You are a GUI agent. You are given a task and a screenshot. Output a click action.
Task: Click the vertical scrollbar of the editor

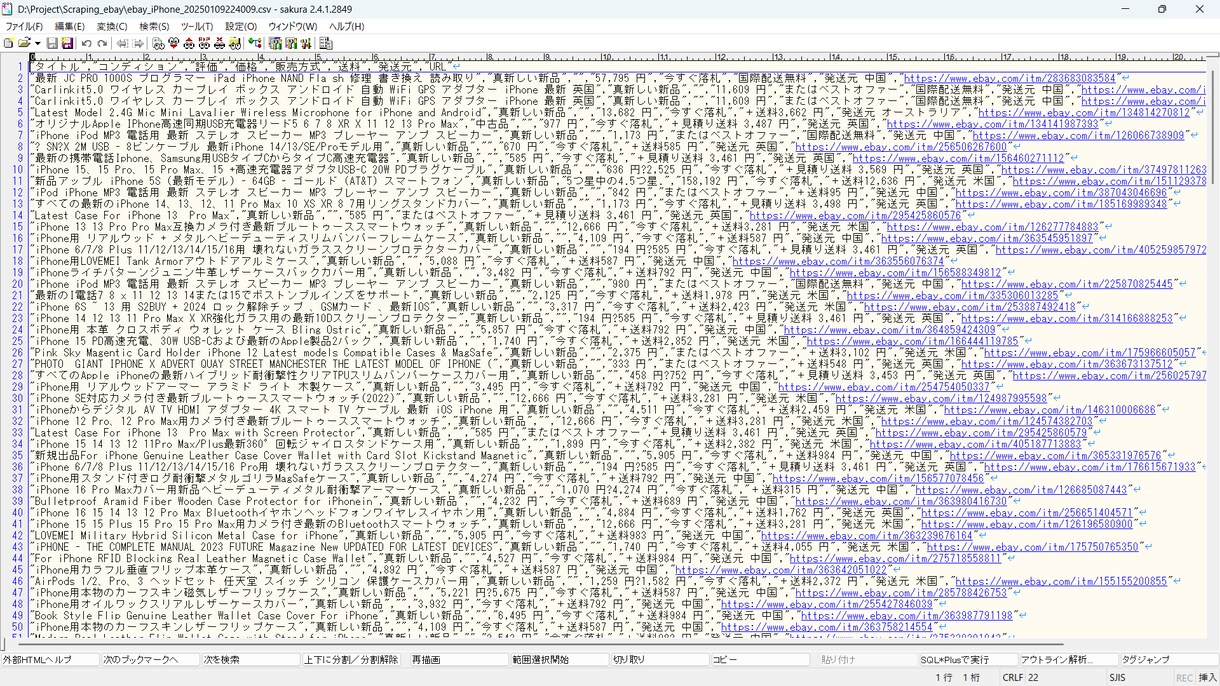[x=1213, y=350]
